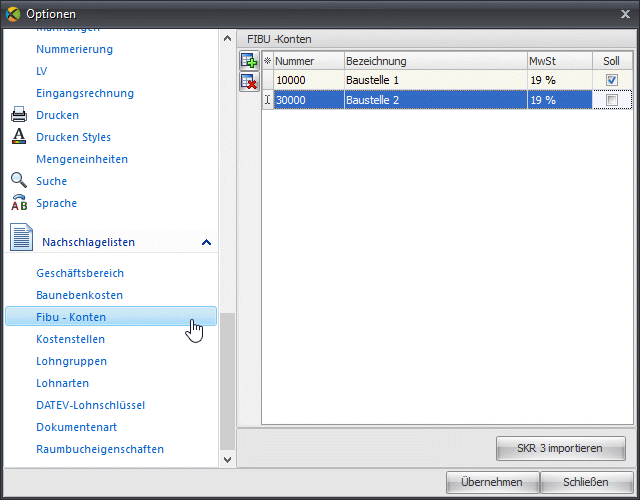Click the printer icon beside Drucken

click(19, 115)
